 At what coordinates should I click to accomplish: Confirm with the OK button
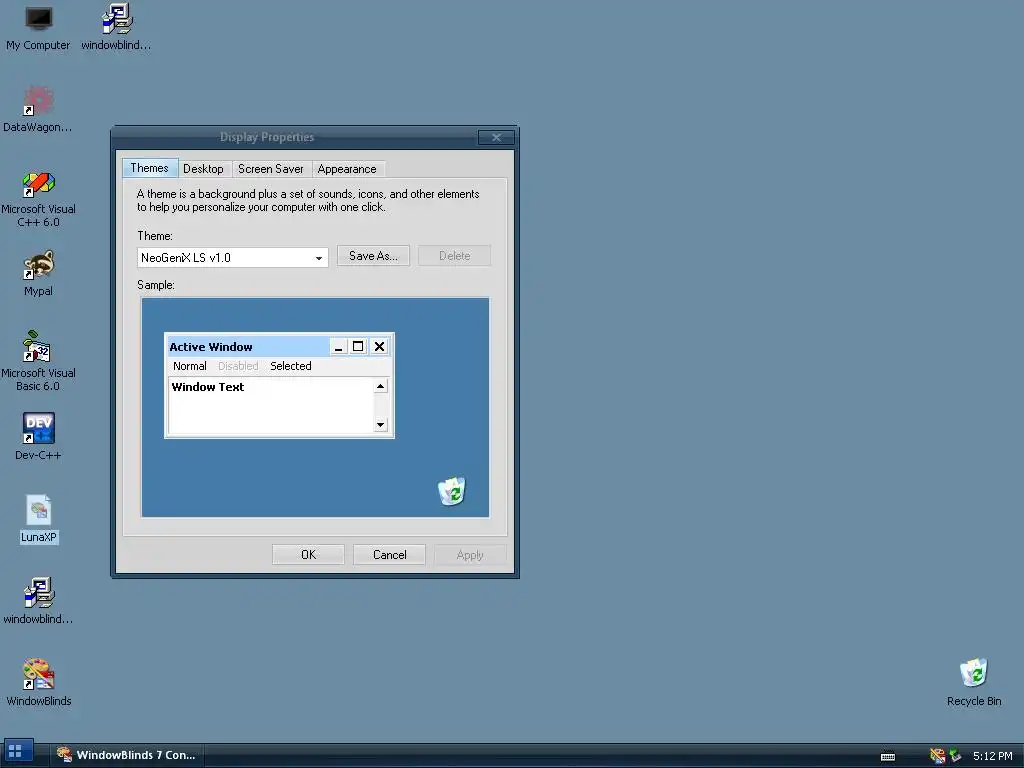click(x=308, y=554)
